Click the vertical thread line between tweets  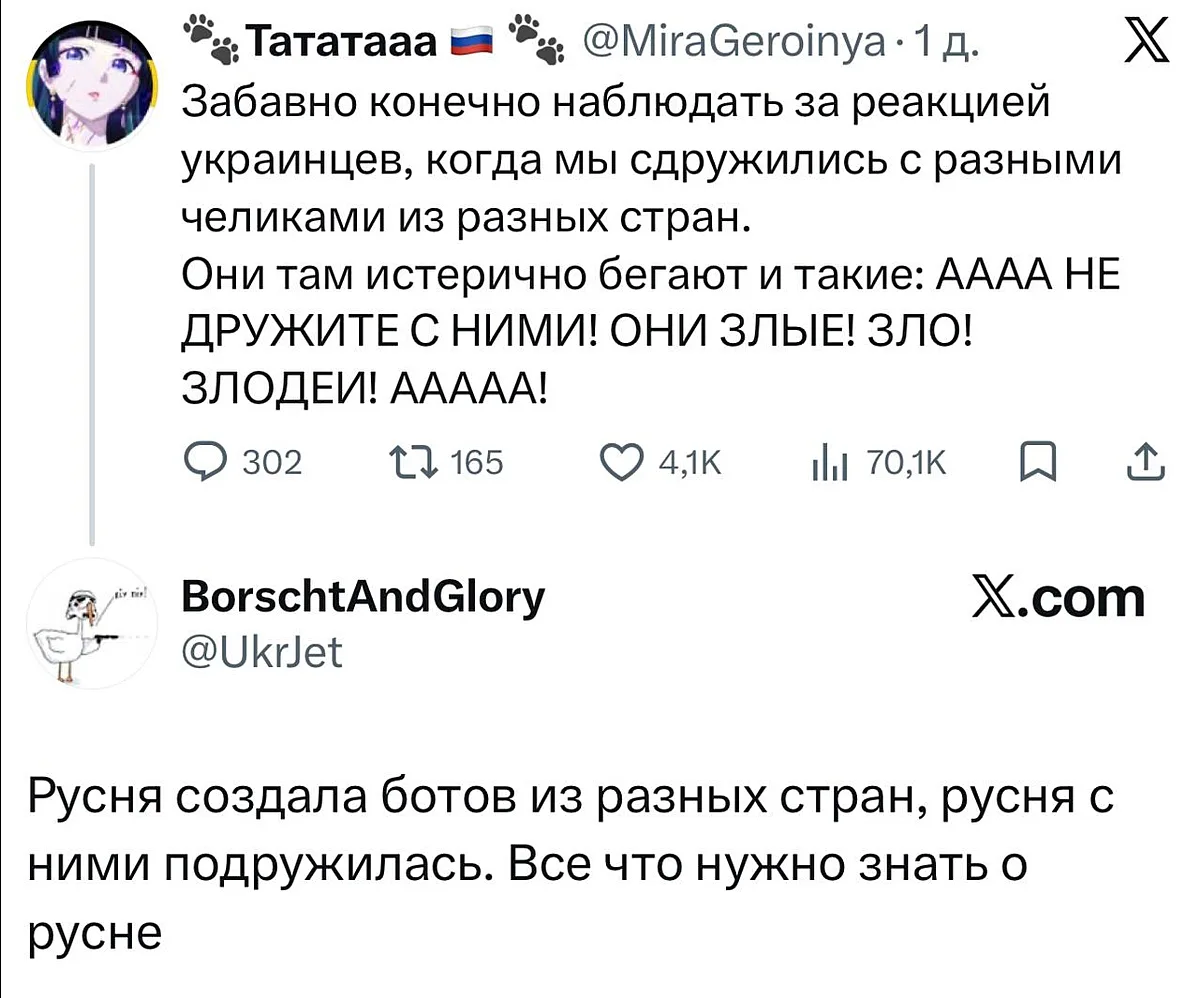pos(92,350)
